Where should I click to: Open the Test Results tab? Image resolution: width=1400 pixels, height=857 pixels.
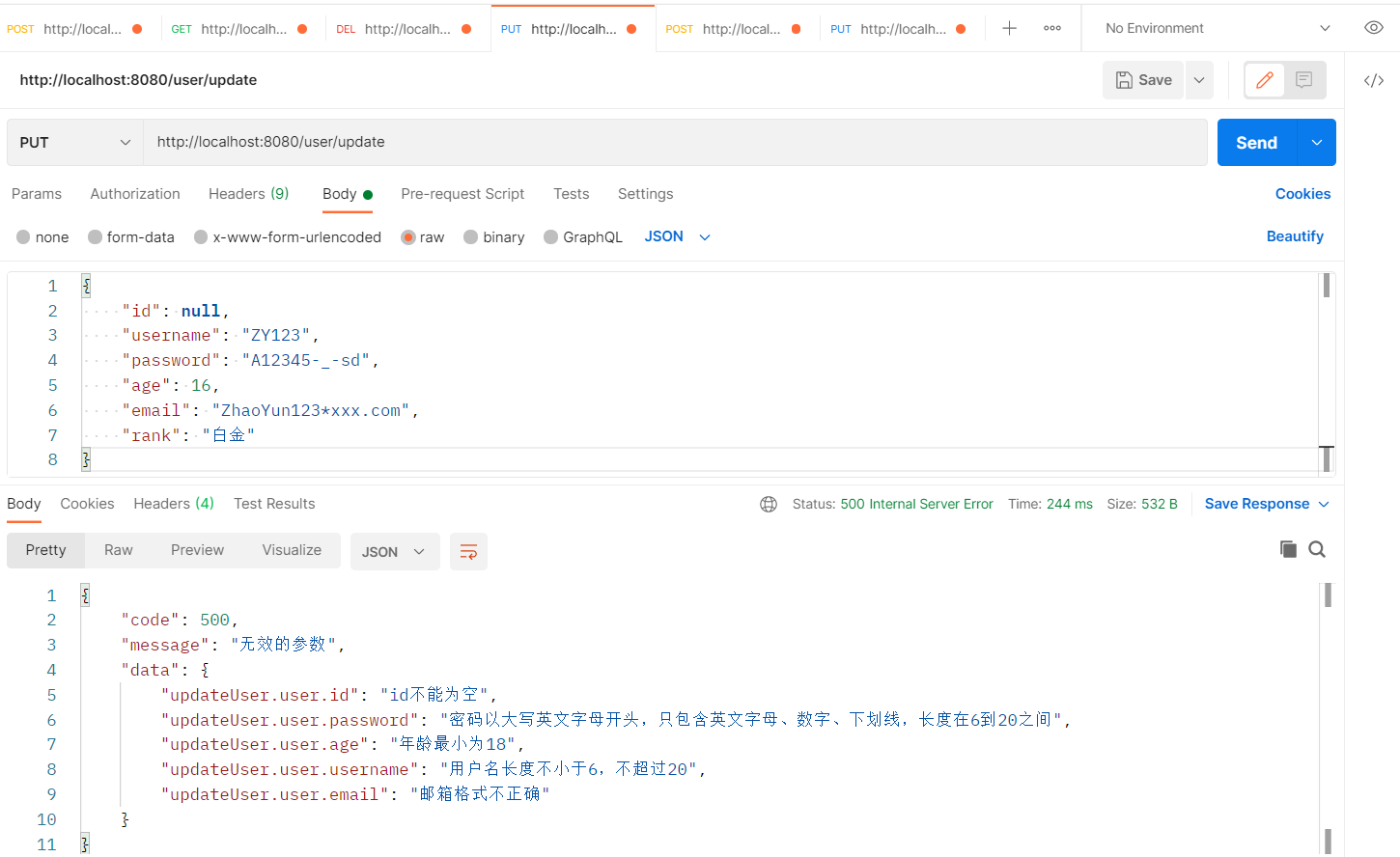[274, 504]
